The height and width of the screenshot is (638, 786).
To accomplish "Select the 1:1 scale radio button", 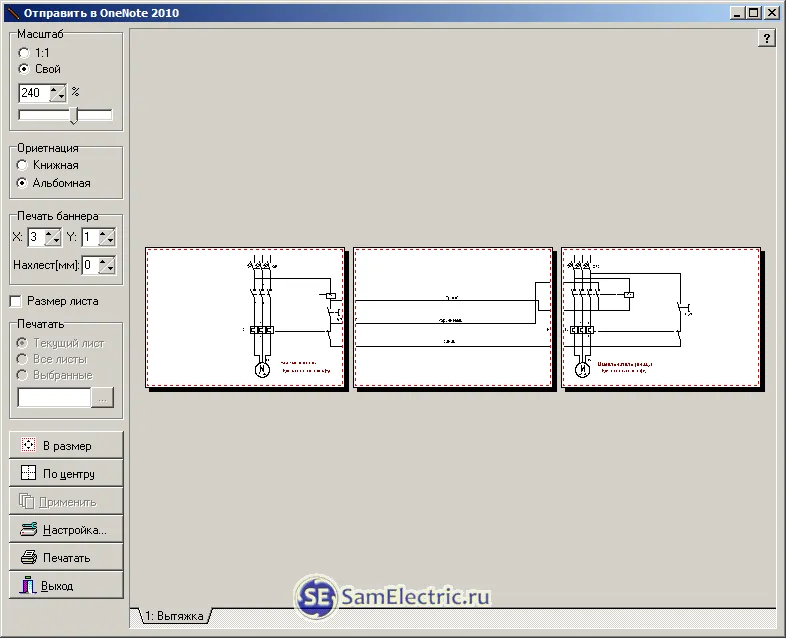I will click(24, 53).
